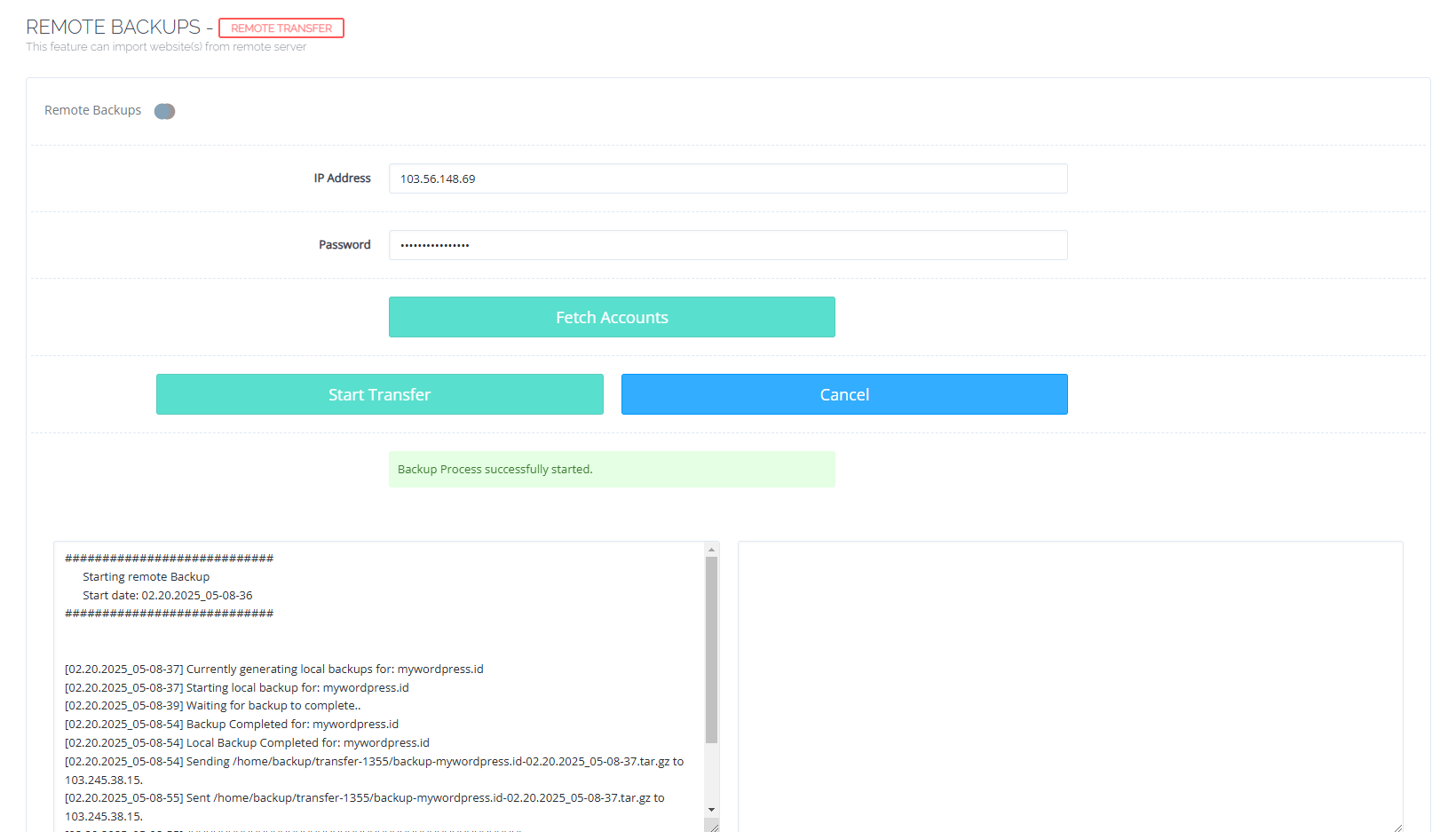This screenshot has height=832, width=1456.
Task: Select the log line Backup Completed for mywordpress.id
Action: click(231, 724)
